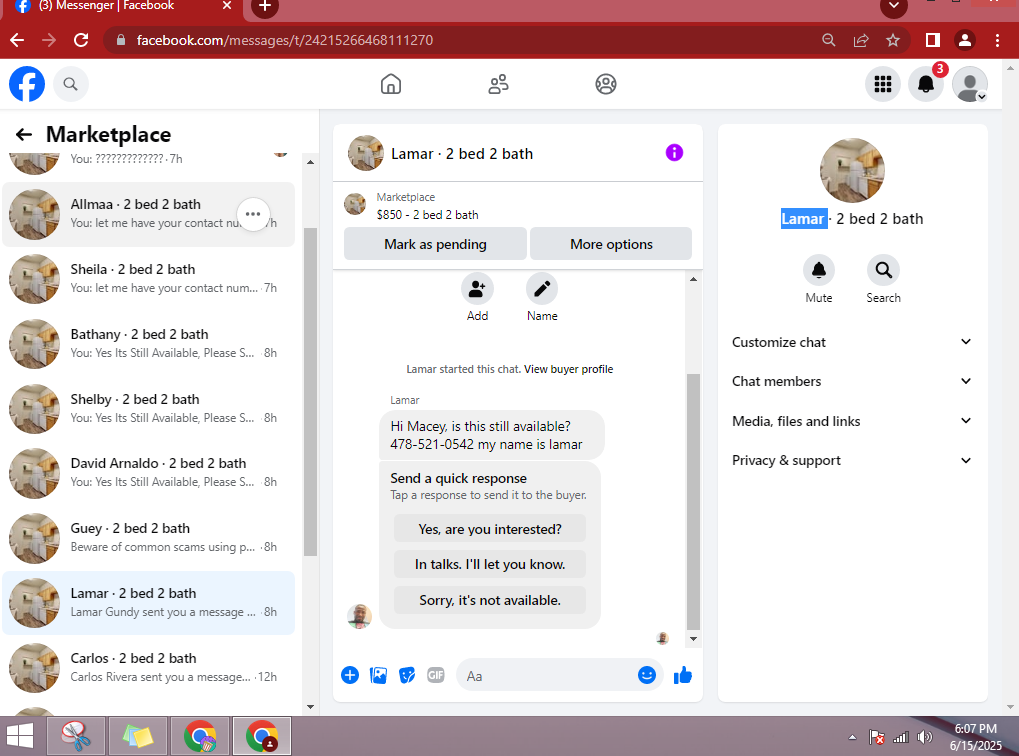Open the Sticky Notes taskbar icon
The height and width of the screenshot is (756, 1019).
pos(138,736)
